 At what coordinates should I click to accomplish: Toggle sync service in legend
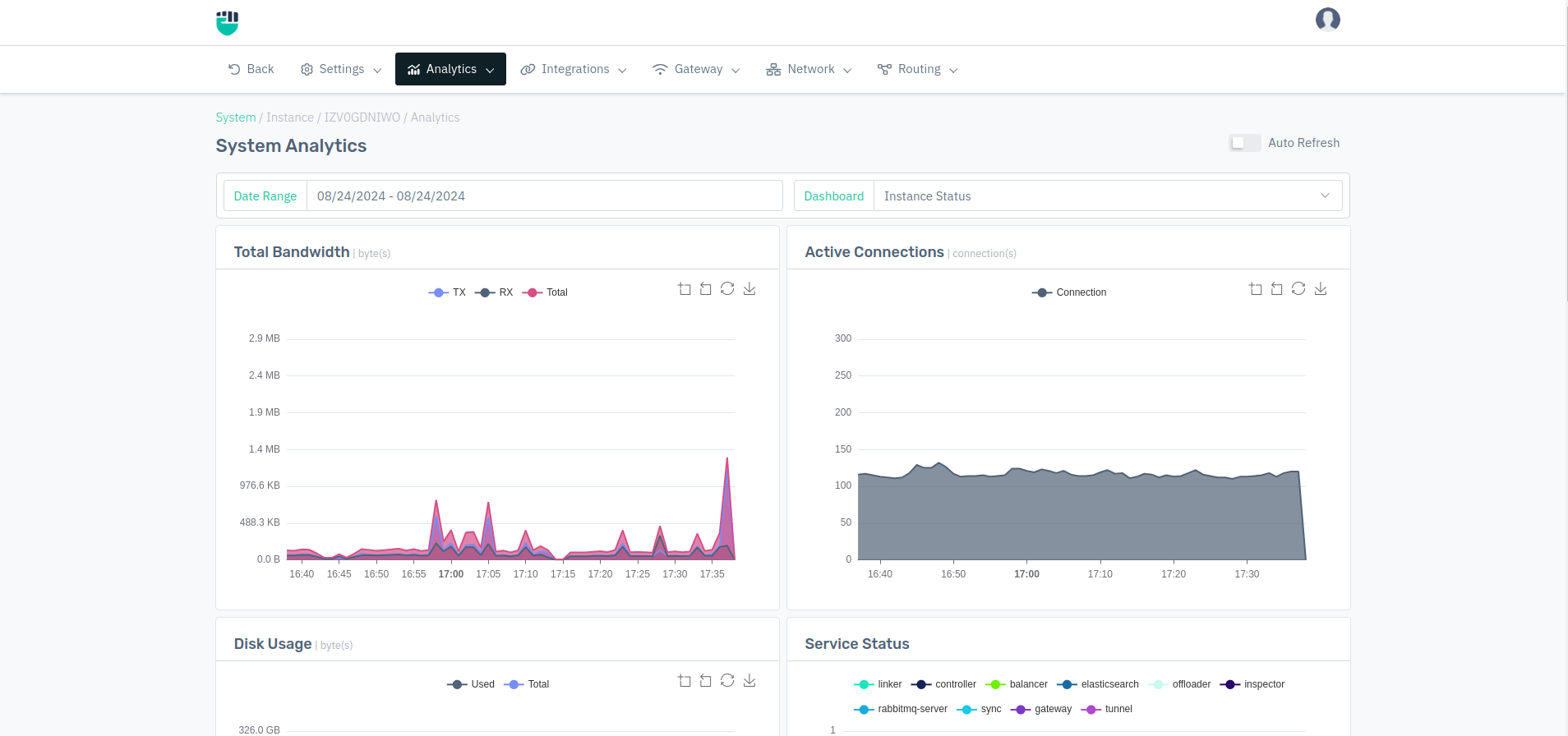[980, 709]
